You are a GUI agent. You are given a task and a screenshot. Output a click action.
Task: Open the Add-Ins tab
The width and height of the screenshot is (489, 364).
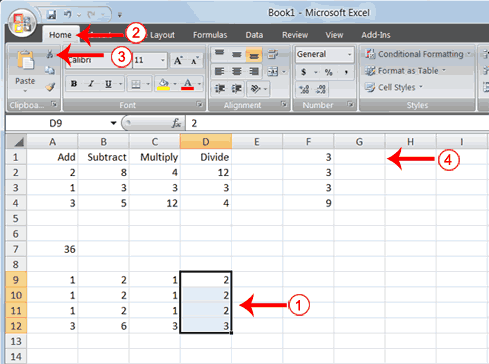[376, 35]
